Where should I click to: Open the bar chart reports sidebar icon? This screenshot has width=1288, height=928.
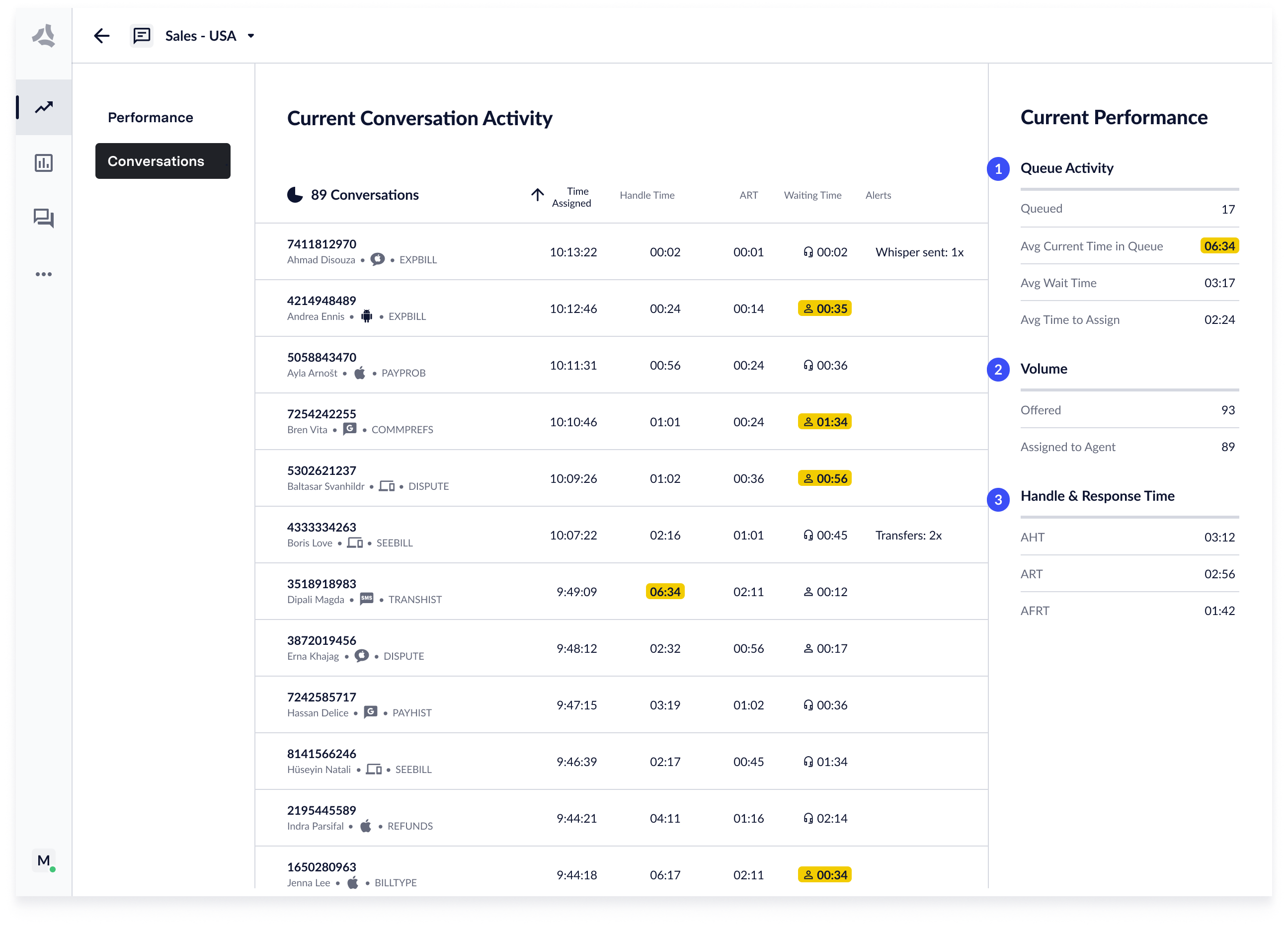44,163
